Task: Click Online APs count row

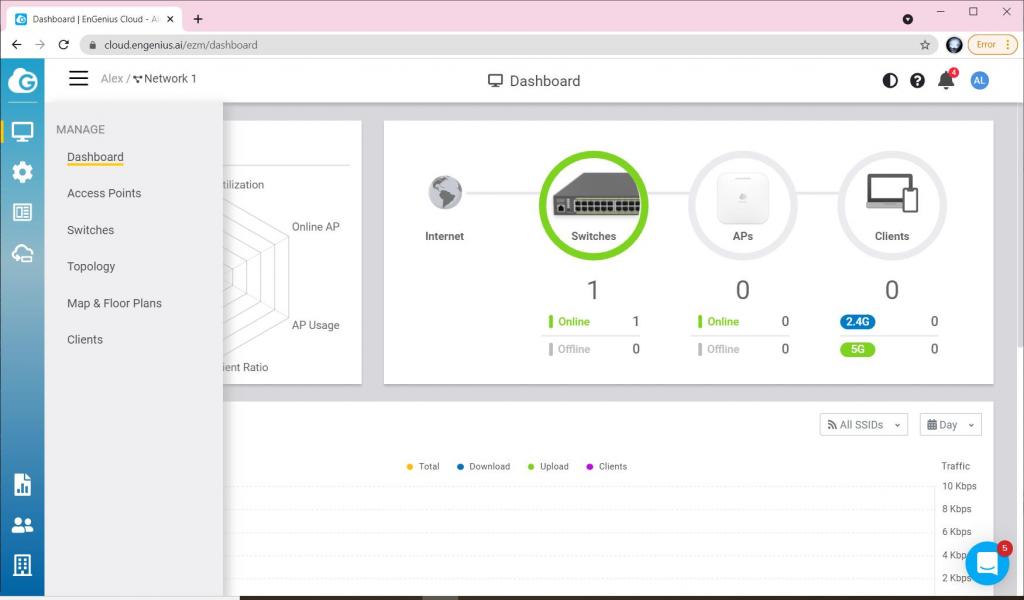Action: (x=743, y=321)
